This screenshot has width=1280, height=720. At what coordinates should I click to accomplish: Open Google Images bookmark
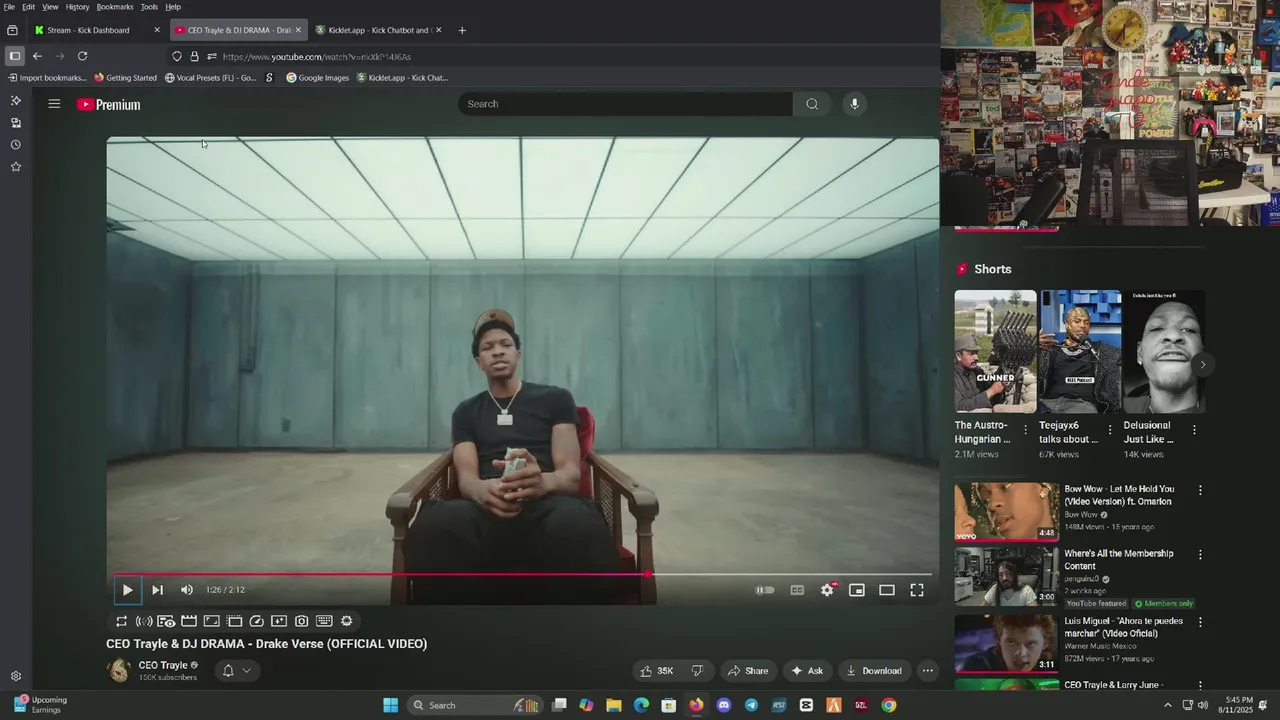(x=317, y=78)
